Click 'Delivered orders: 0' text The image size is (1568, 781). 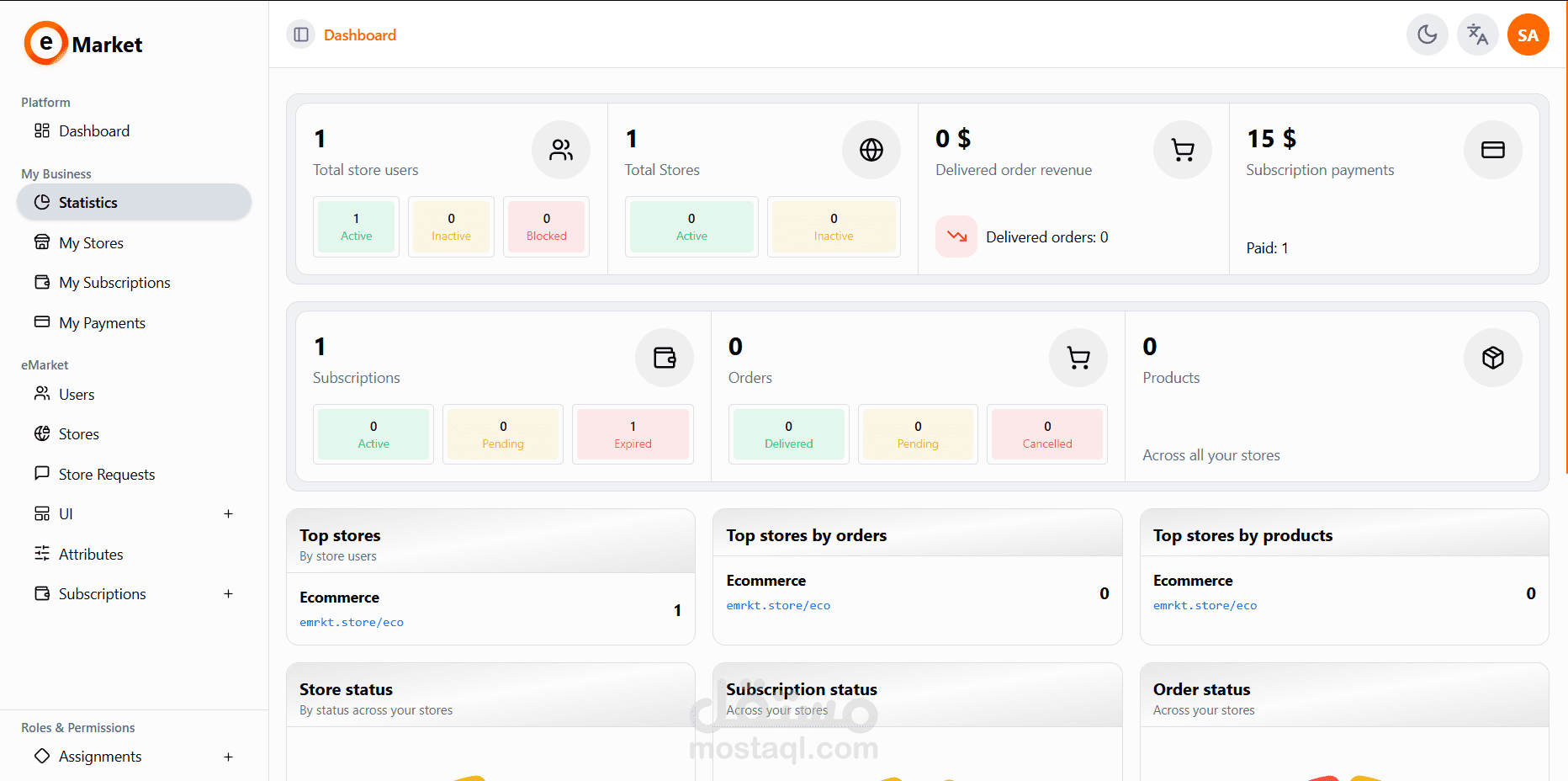click(x=1047, y=237)
